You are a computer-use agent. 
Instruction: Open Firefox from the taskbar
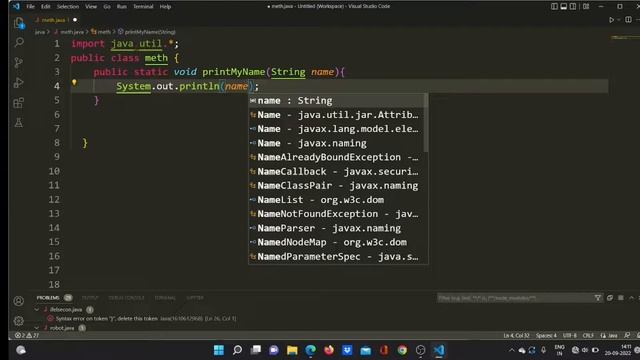tap(329, 350)
